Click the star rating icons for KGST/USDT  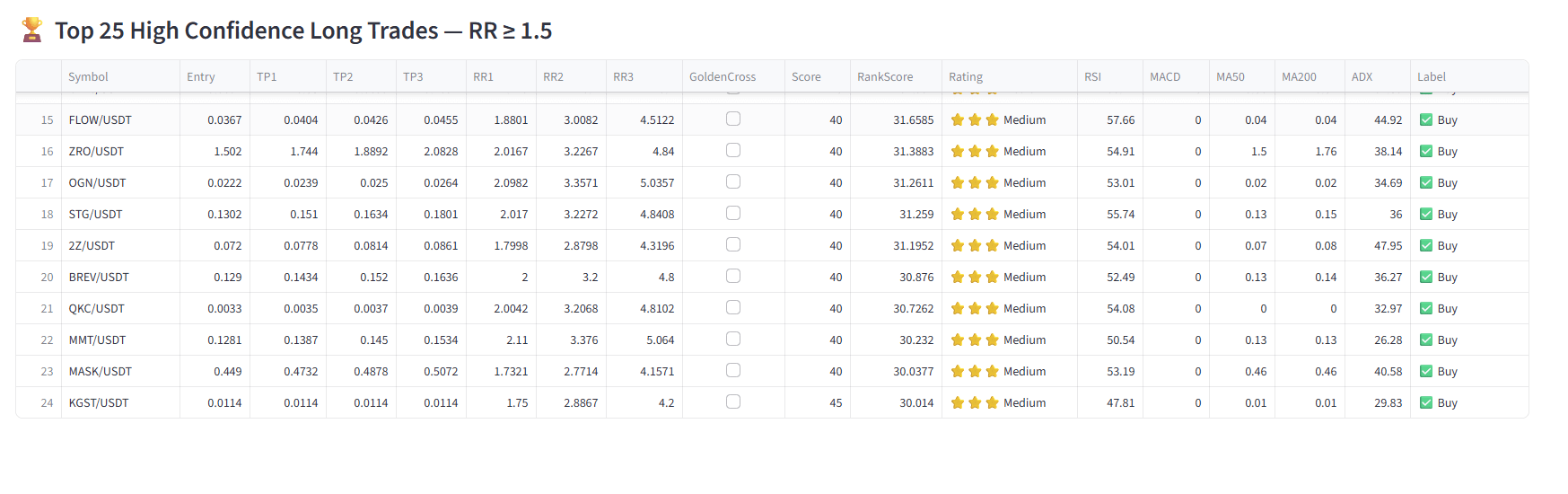pyautogui.click(x=975, y=403)
